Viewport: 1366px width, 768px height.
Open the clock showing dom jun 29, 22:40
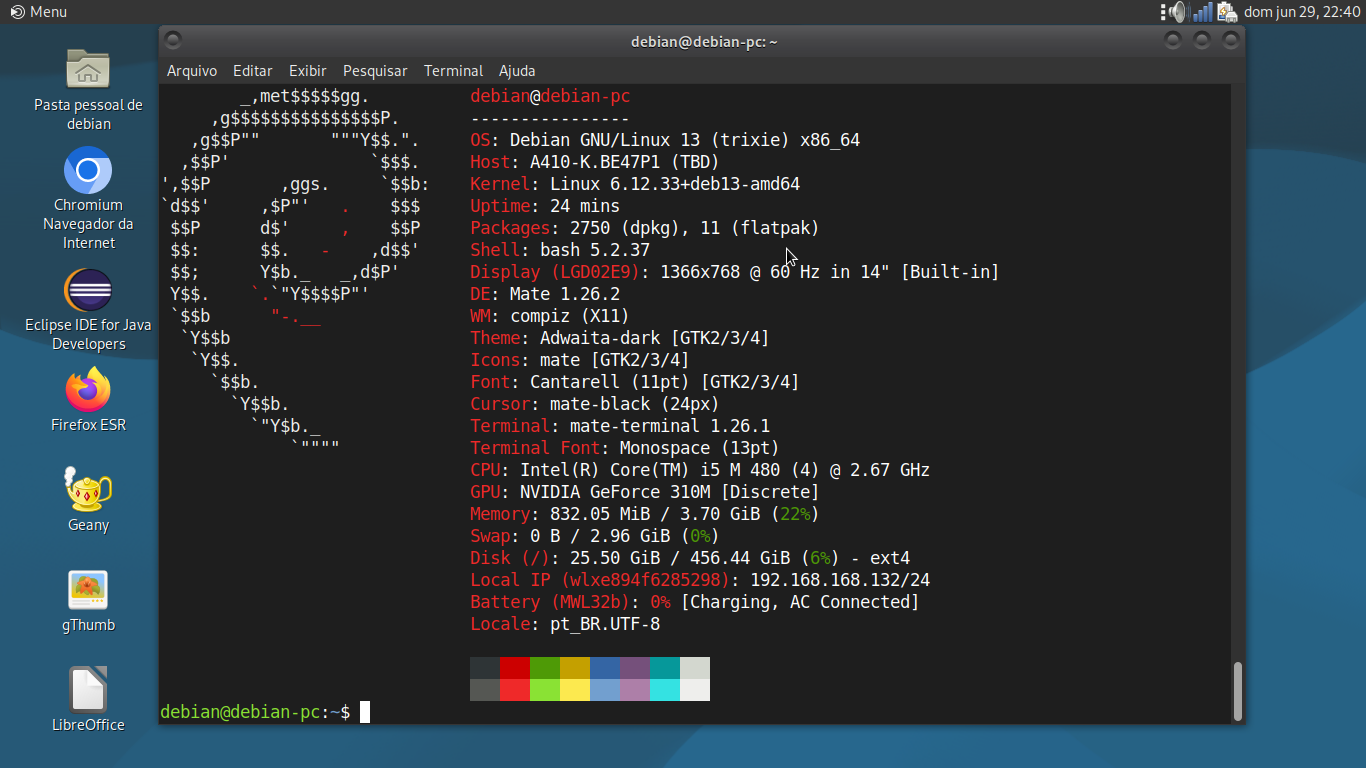1300,12
